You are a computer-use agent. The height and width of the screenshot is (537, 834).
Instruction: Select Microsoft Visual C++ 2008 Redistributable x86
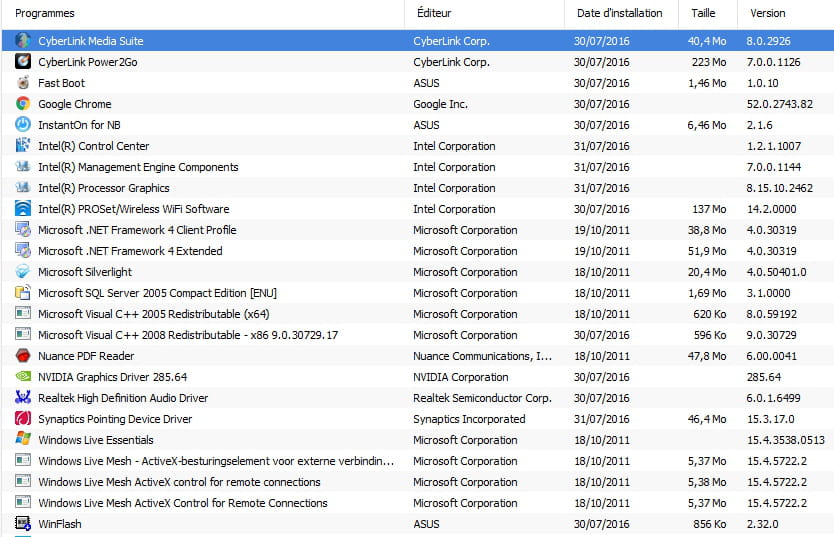pos(188,335)
